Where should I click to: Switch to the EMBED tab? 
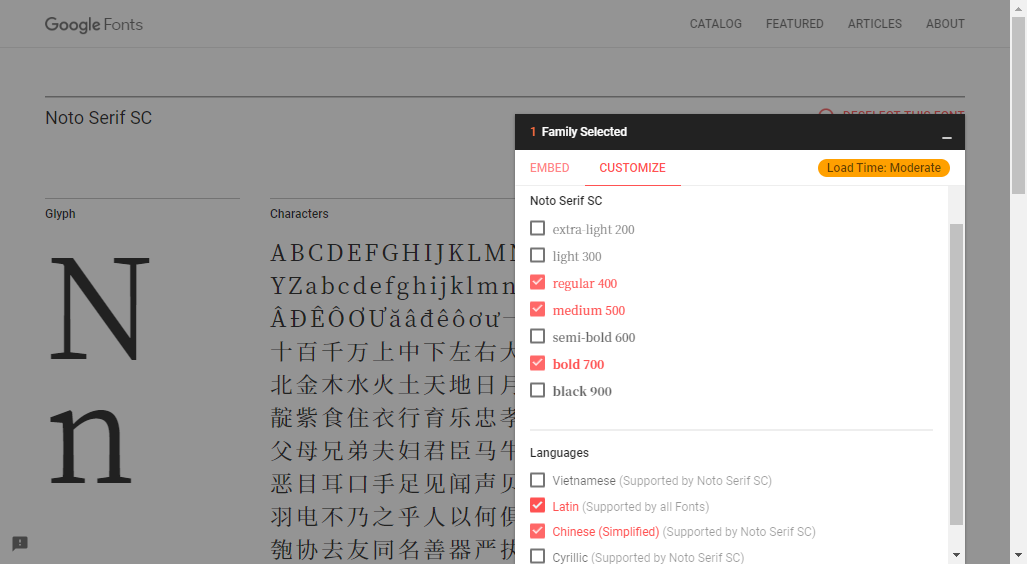(x=550, y=168)
